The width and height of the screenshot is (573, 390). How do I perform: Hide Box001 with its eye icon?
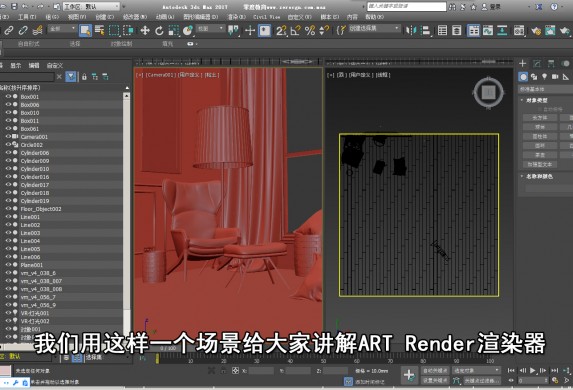click(x=8, y=96)
